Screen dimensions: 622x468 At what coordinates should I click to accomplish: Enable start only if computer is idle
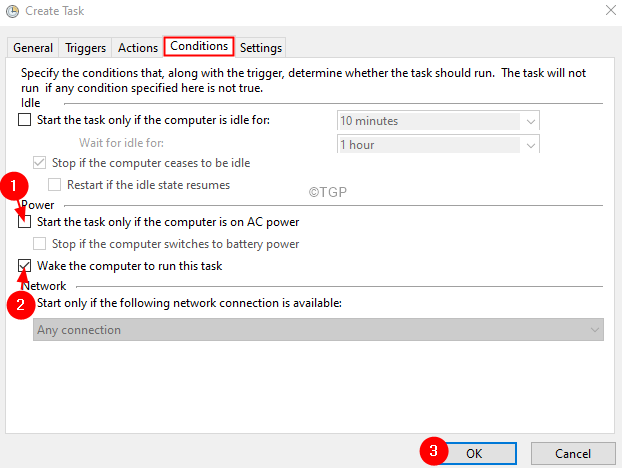[x=25, y=121]
